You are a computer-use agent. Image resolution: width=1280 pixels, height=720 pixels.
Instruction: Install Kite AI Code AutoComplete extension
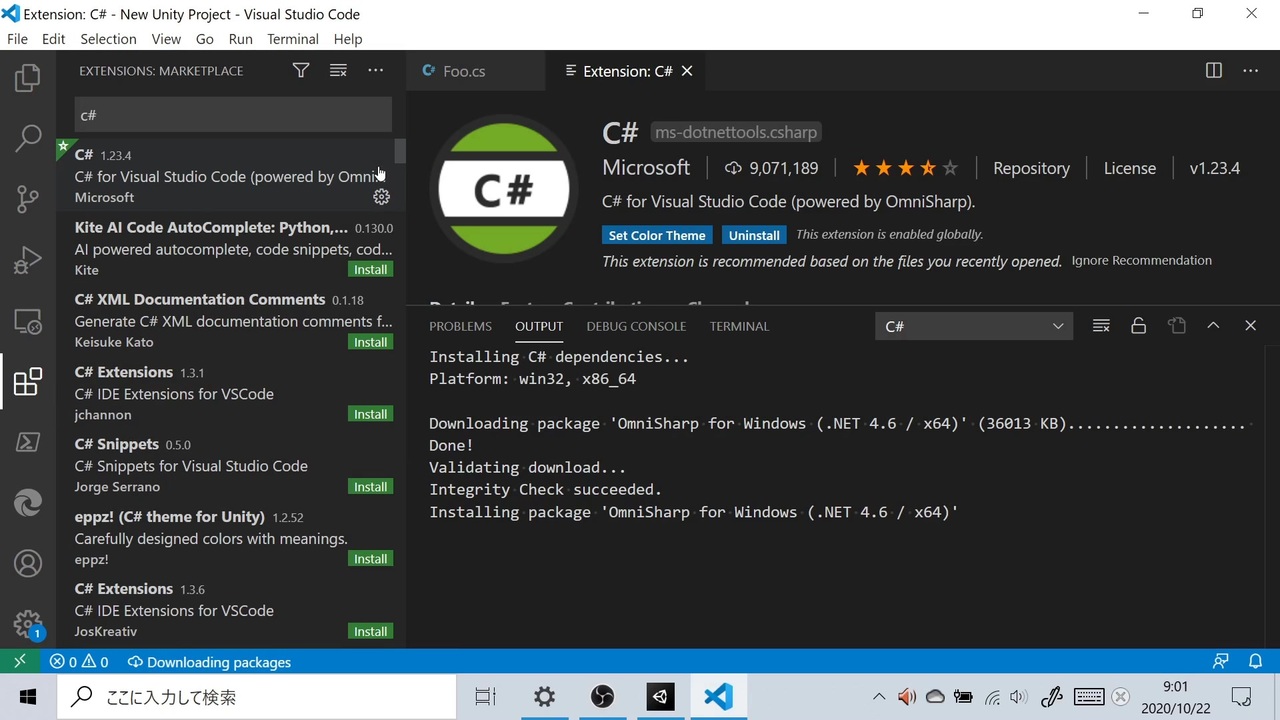(x=371, y=270)
